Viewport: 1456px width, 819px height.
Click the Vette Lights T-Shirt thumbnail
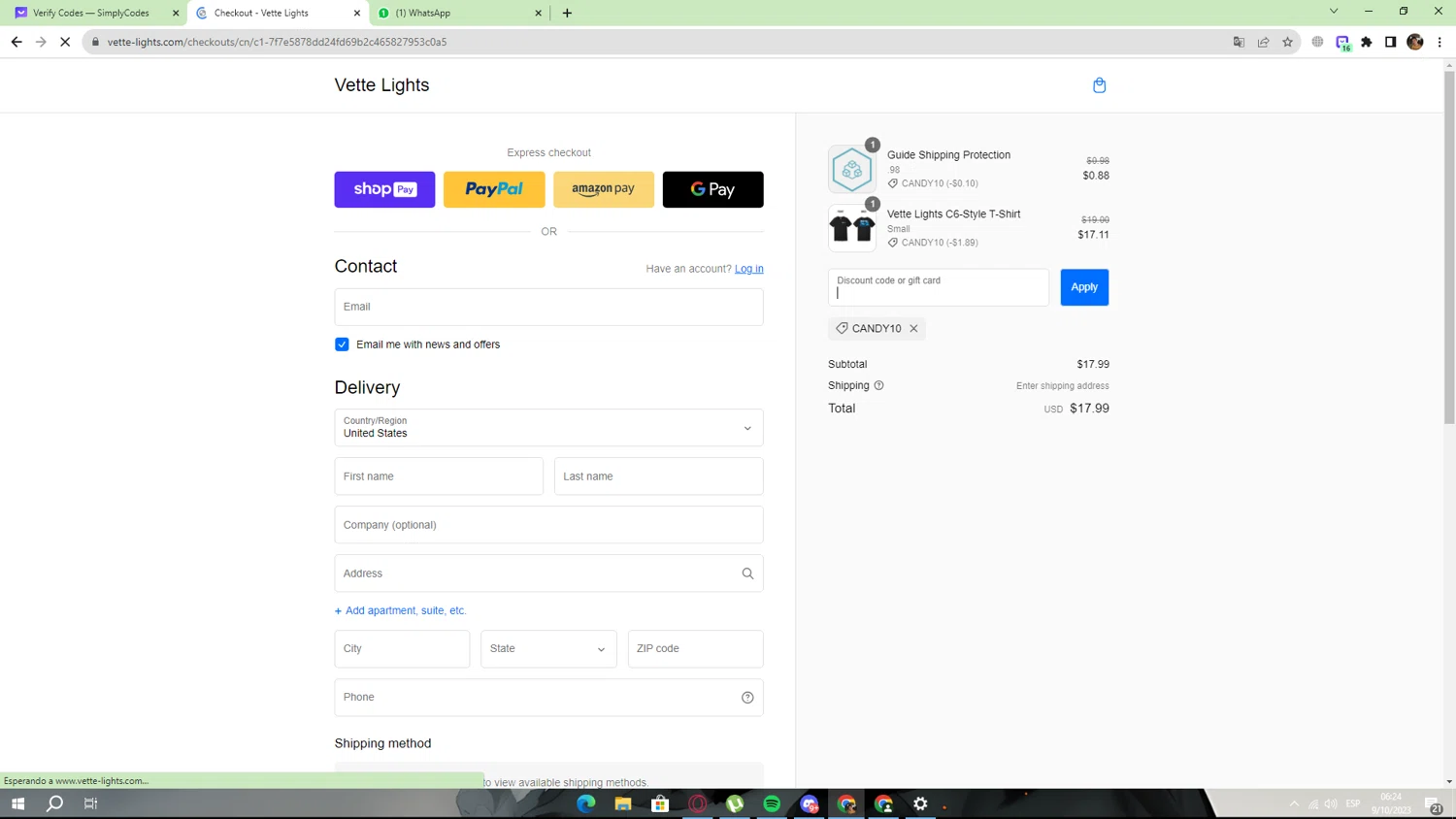851,229
